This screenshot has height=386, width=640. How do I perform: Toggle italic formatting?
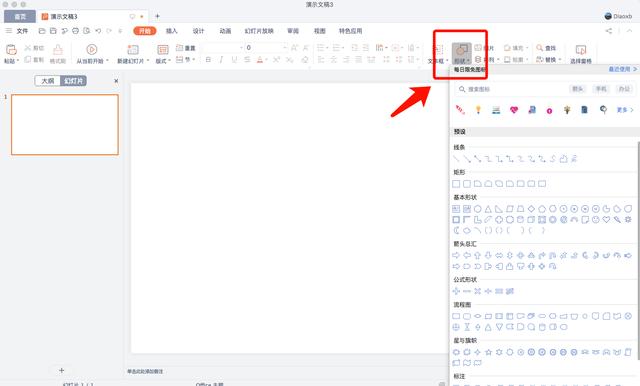click(x=221, y=60)
